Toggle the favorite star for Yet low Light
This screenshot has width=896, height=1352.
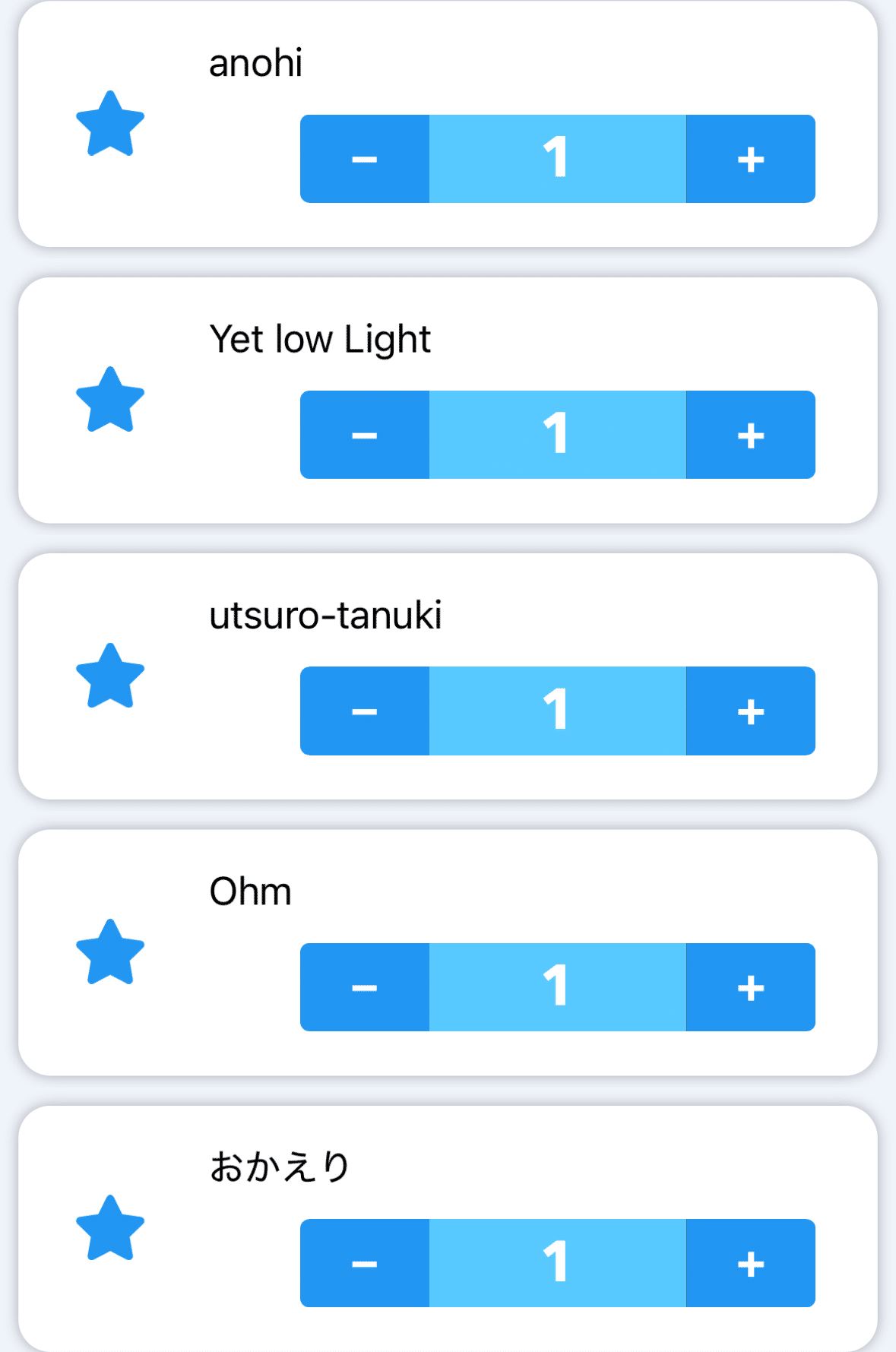point(110,400)
